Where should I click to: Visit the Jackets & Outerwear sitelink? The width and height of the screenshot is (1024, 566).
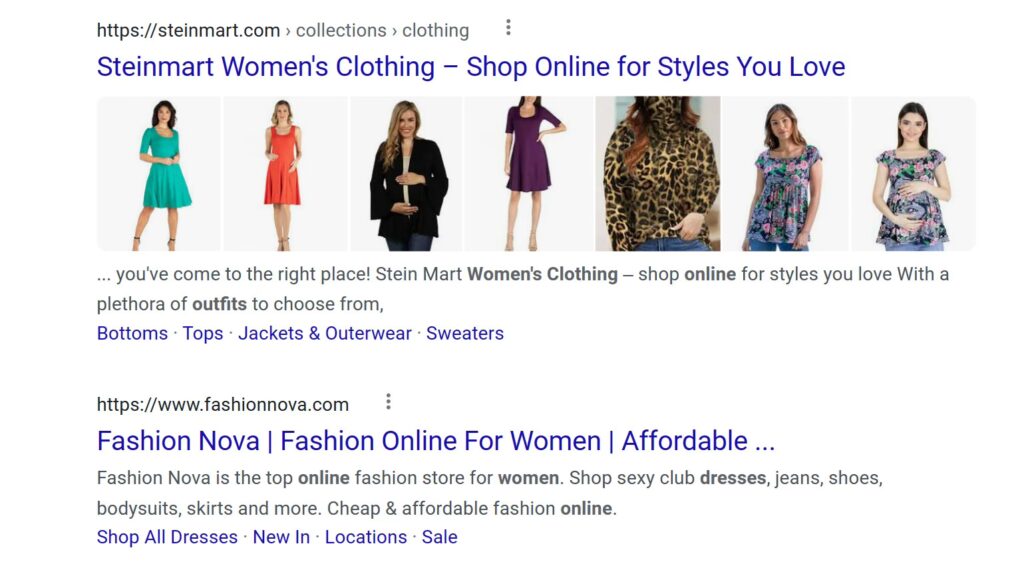point(325,334)
